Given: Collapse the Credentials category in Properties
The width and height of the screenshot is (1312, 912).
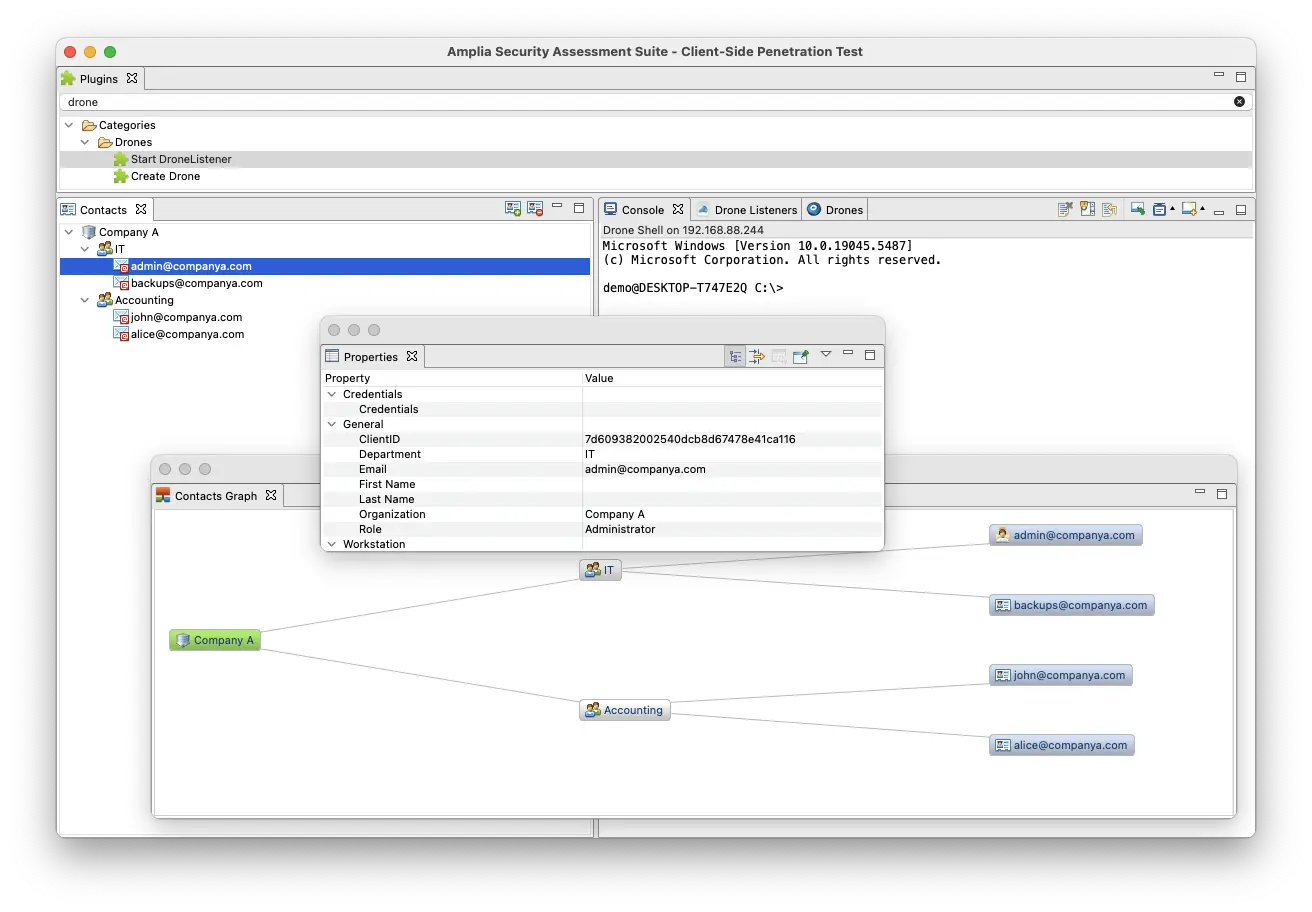Looking at the screenshot, I should click(332, 394).
